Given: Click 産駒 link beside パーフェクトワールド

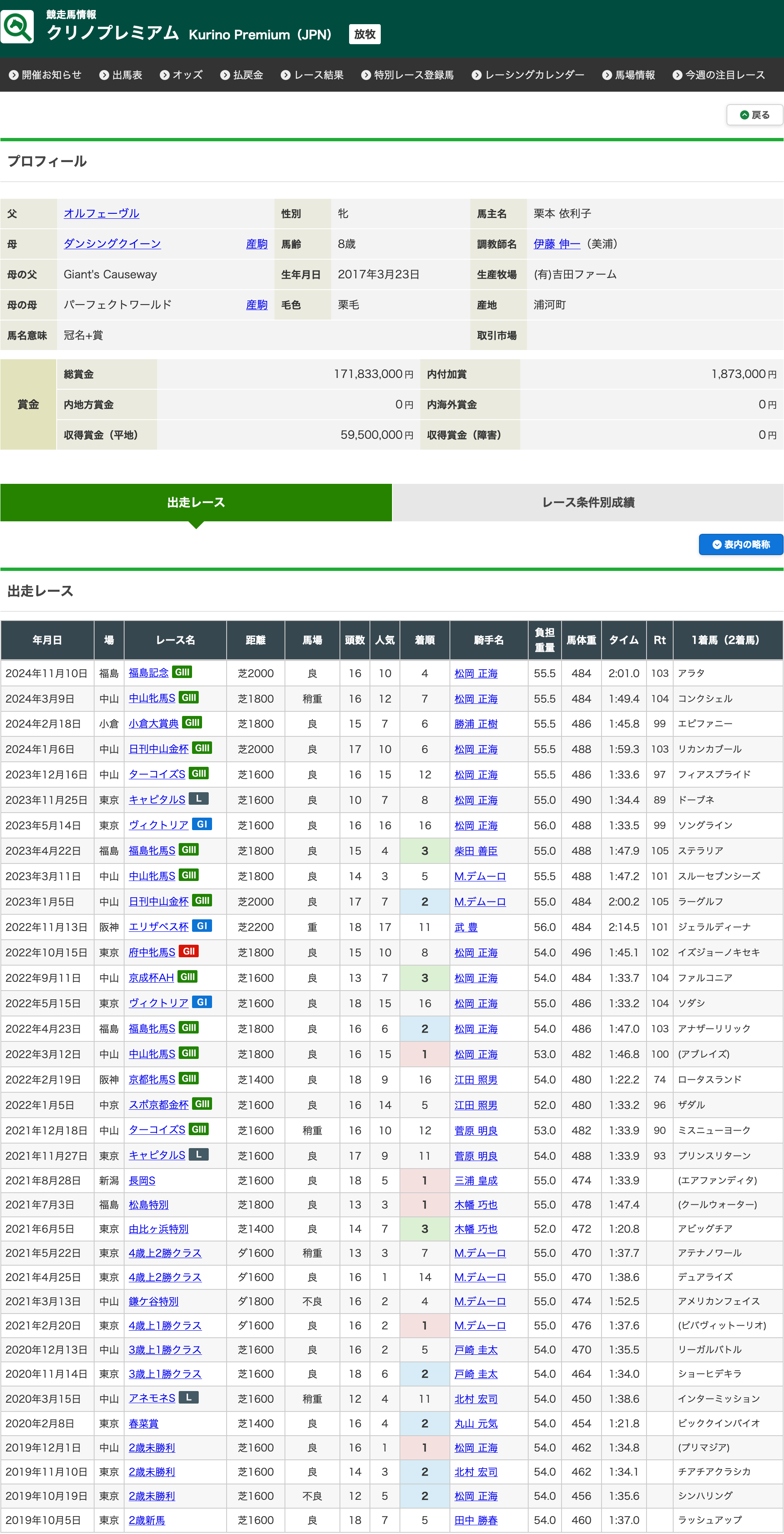Looking at the screenshot, I should [x=257, y=305].
